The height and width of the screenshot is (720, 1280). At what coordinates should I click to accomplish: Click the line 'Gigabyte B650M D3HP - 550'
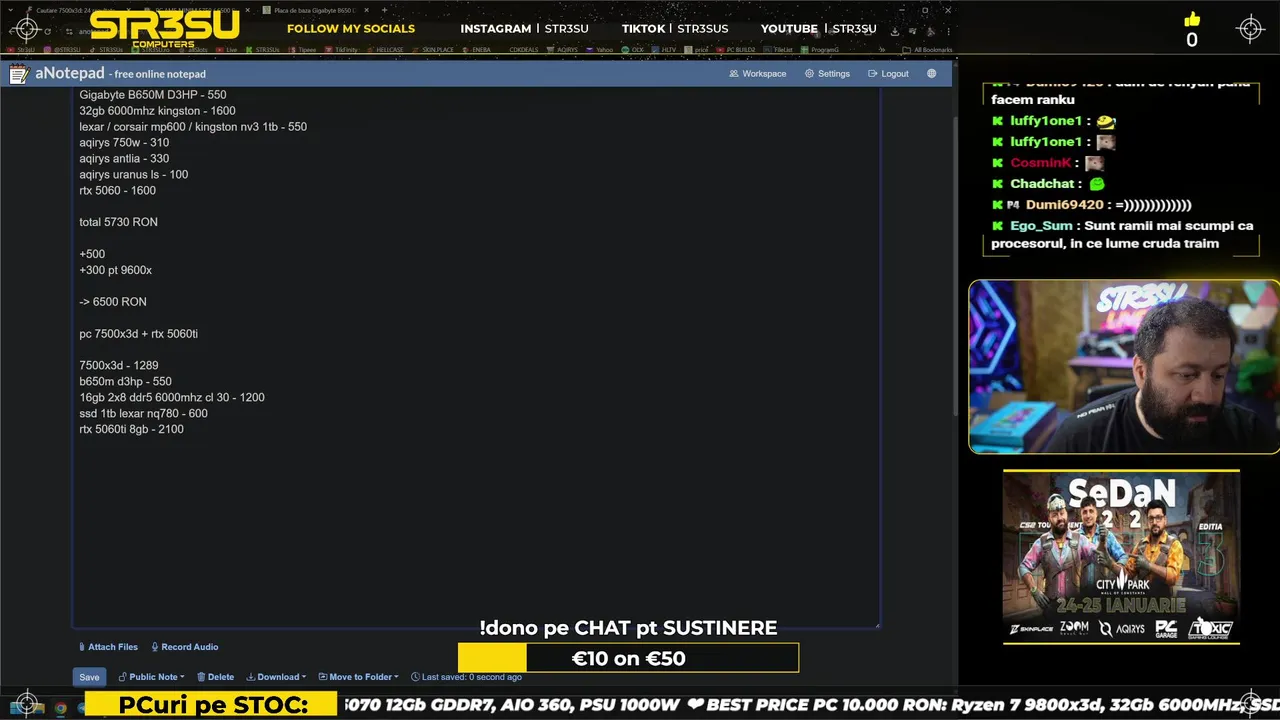(153, 95)
